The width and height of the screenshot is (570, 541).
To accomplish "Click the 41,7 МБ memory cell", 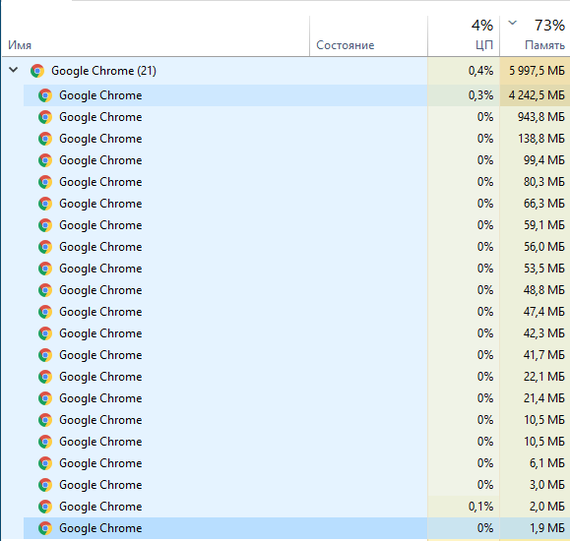I will (x=535, y=355).
